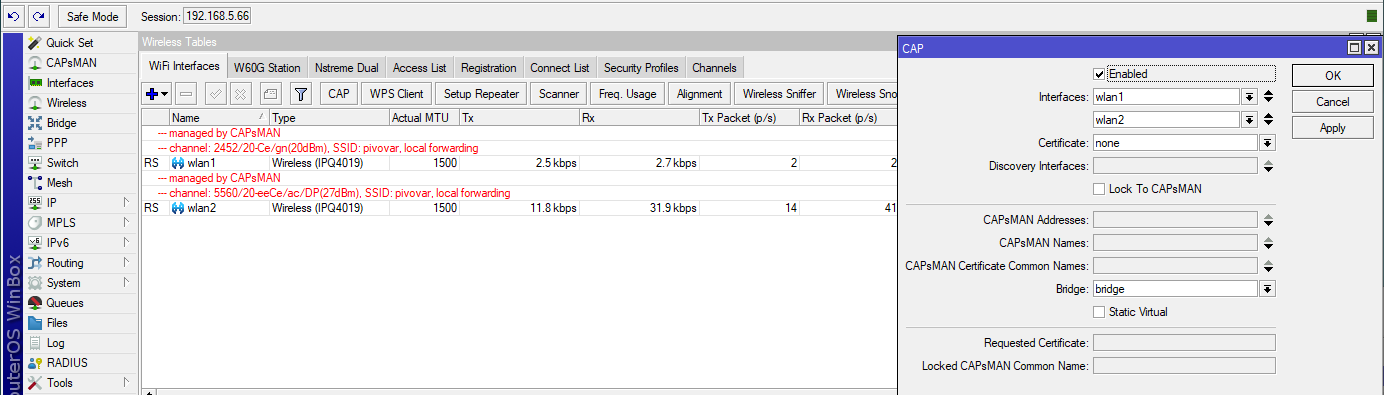This screenshot has width=1384, height=395.
Task: Click the Redo arrow icon
Action: point(38,16)
